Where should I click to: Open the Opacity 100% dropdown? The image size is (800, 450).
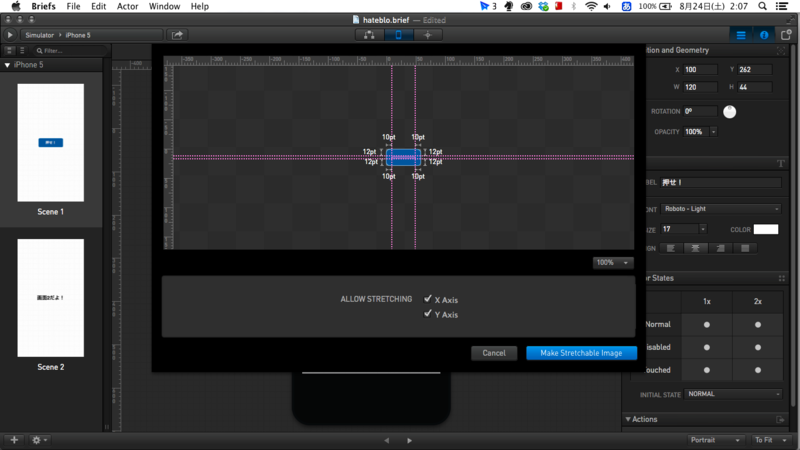pyautogui.click(x=713, y=132)
